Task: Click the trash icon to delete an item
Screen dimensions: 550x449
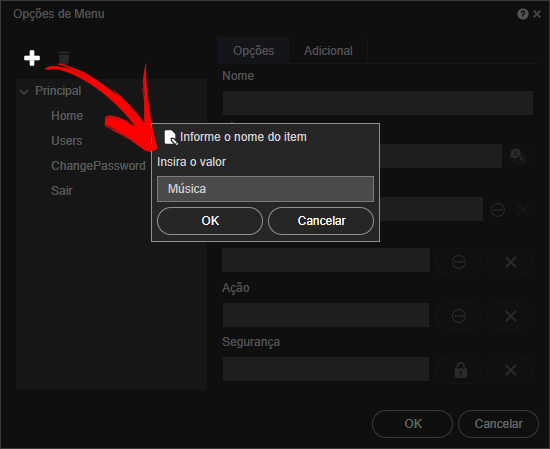Action: (64, 58)
